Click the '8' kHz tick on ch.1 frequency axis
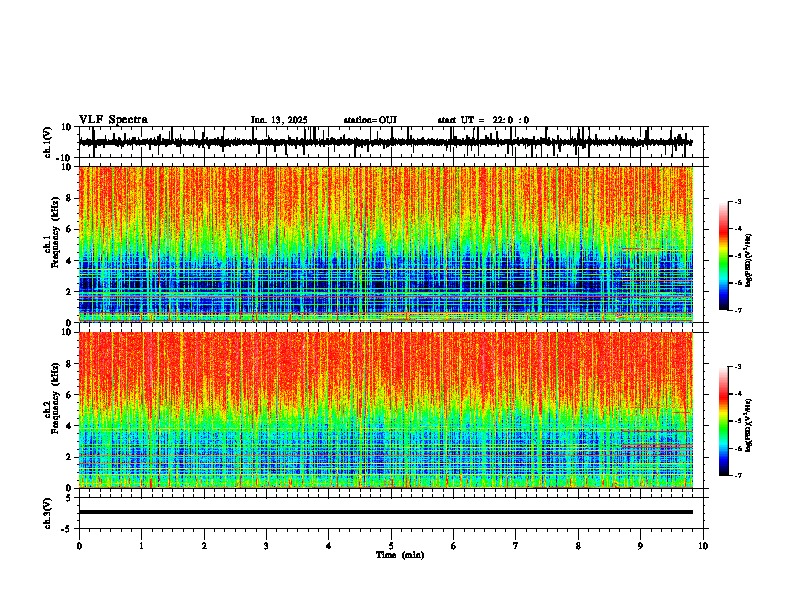Viewport: 792px width, 612px height. (x=70, y=198)
